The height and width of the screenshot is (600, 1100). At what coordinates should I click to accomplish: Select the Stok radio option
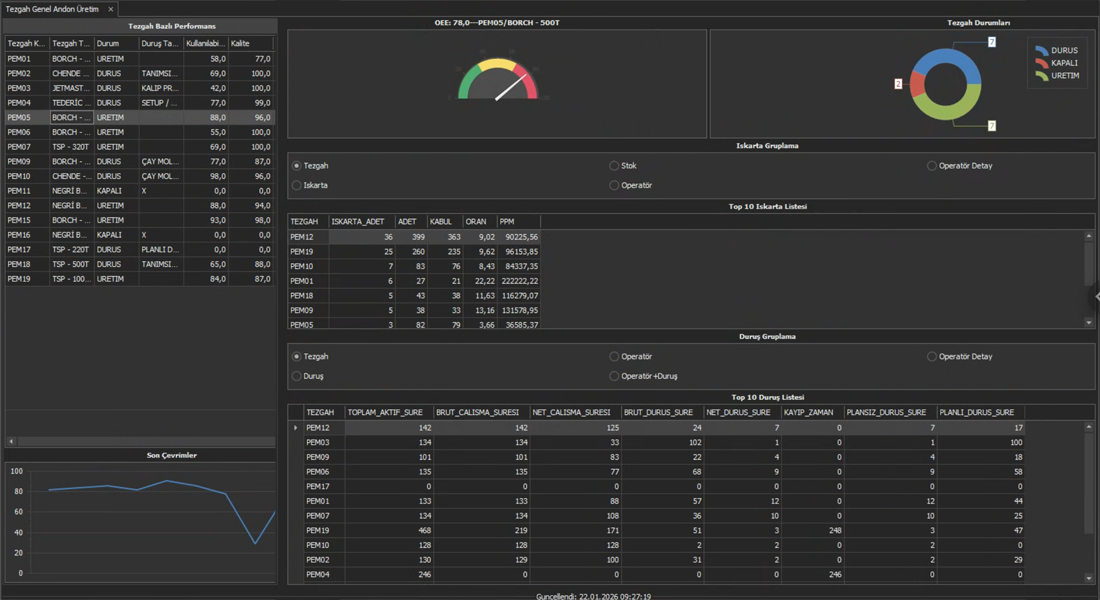[615, 166]
